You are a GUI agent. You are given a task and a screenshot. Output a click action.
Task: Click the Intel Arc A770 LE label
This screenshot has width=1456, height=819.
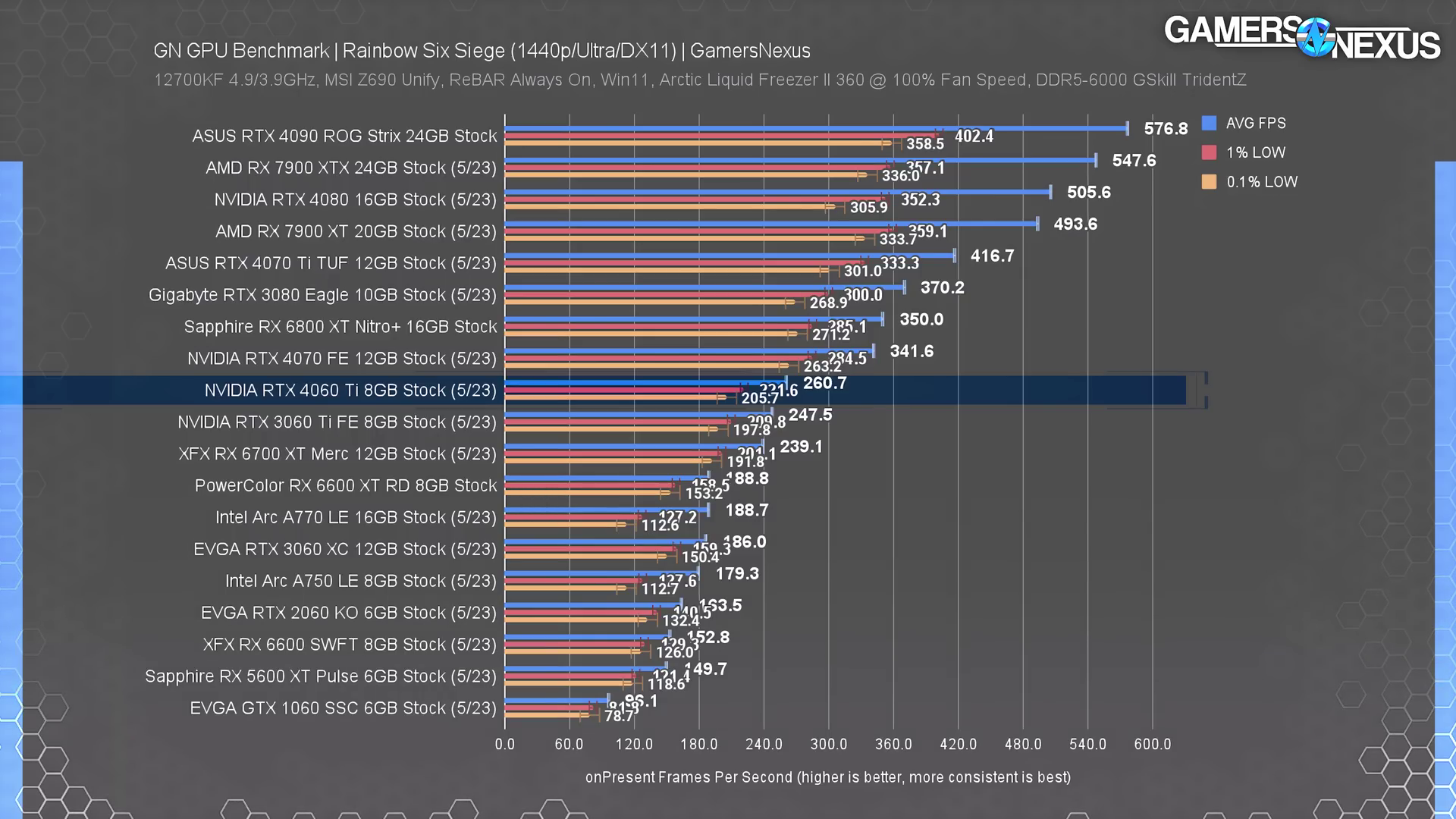click(356, 518)
